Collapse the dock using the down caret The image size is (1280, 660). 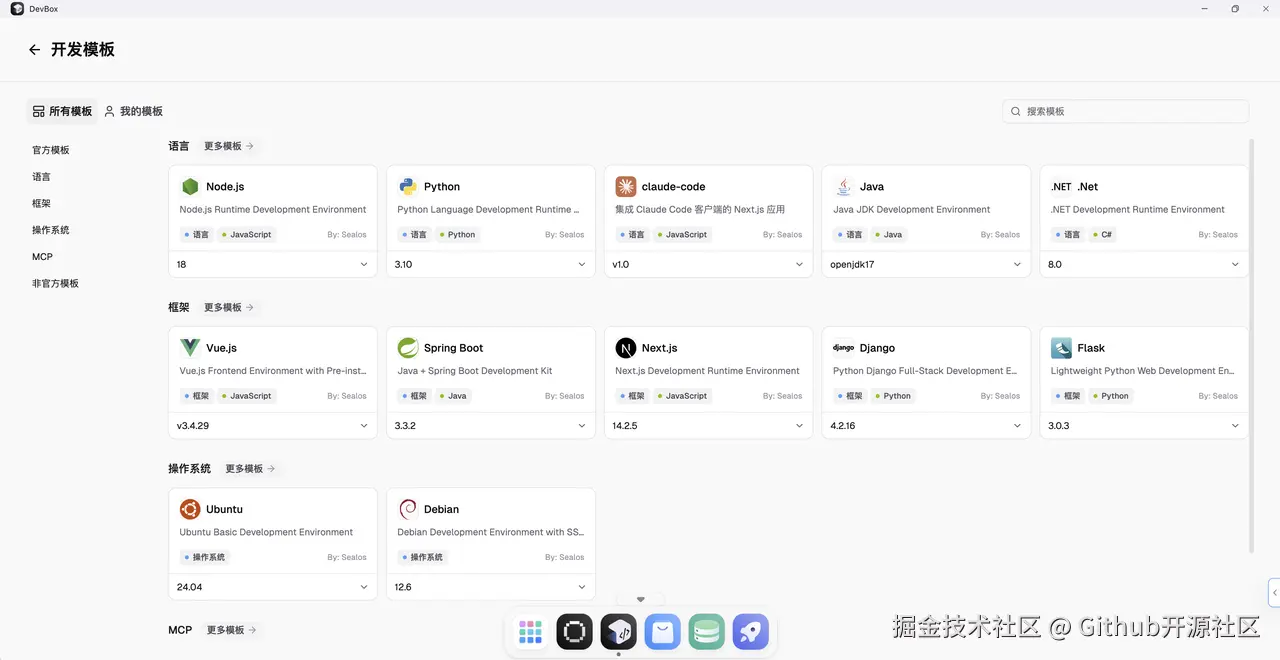coord(641,600)
